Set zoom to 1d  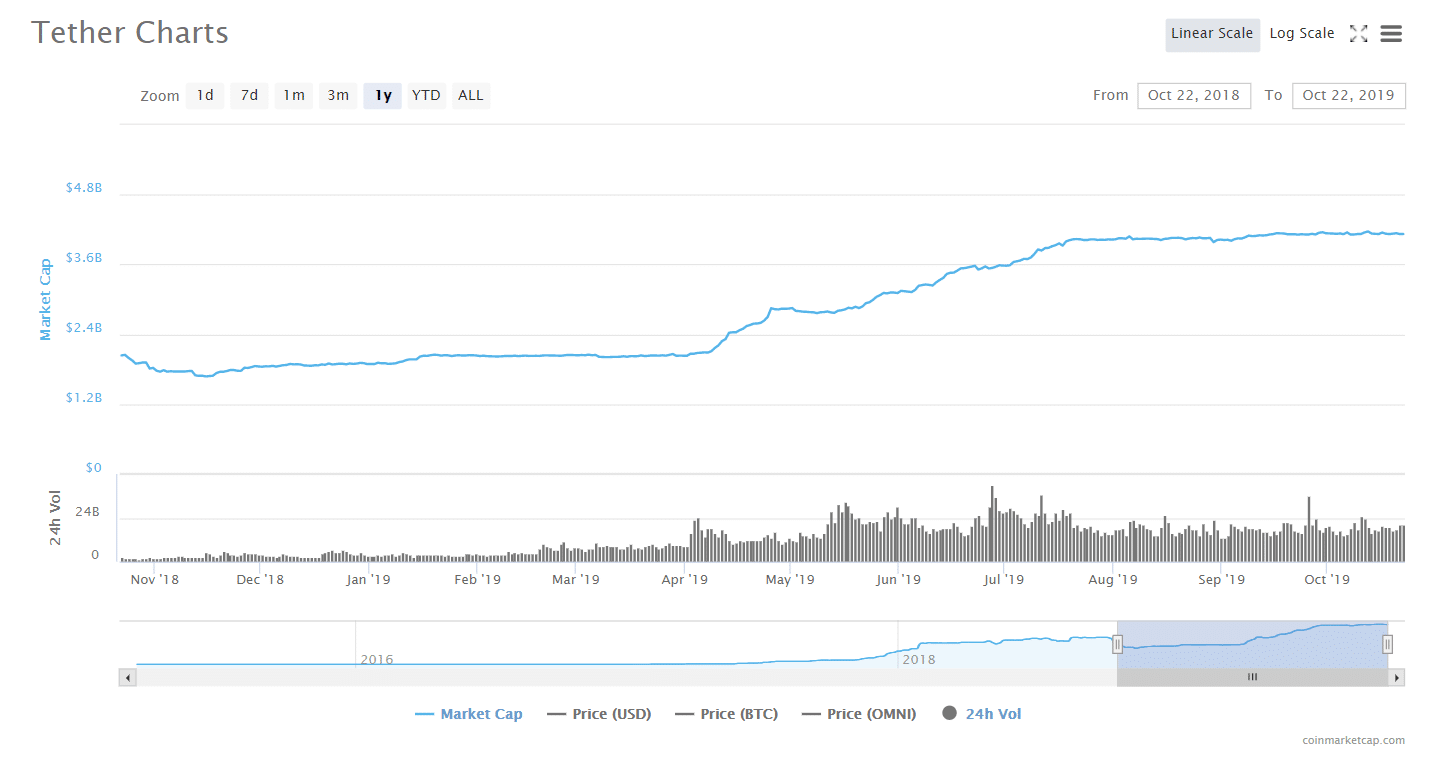(x=205, y=96)
